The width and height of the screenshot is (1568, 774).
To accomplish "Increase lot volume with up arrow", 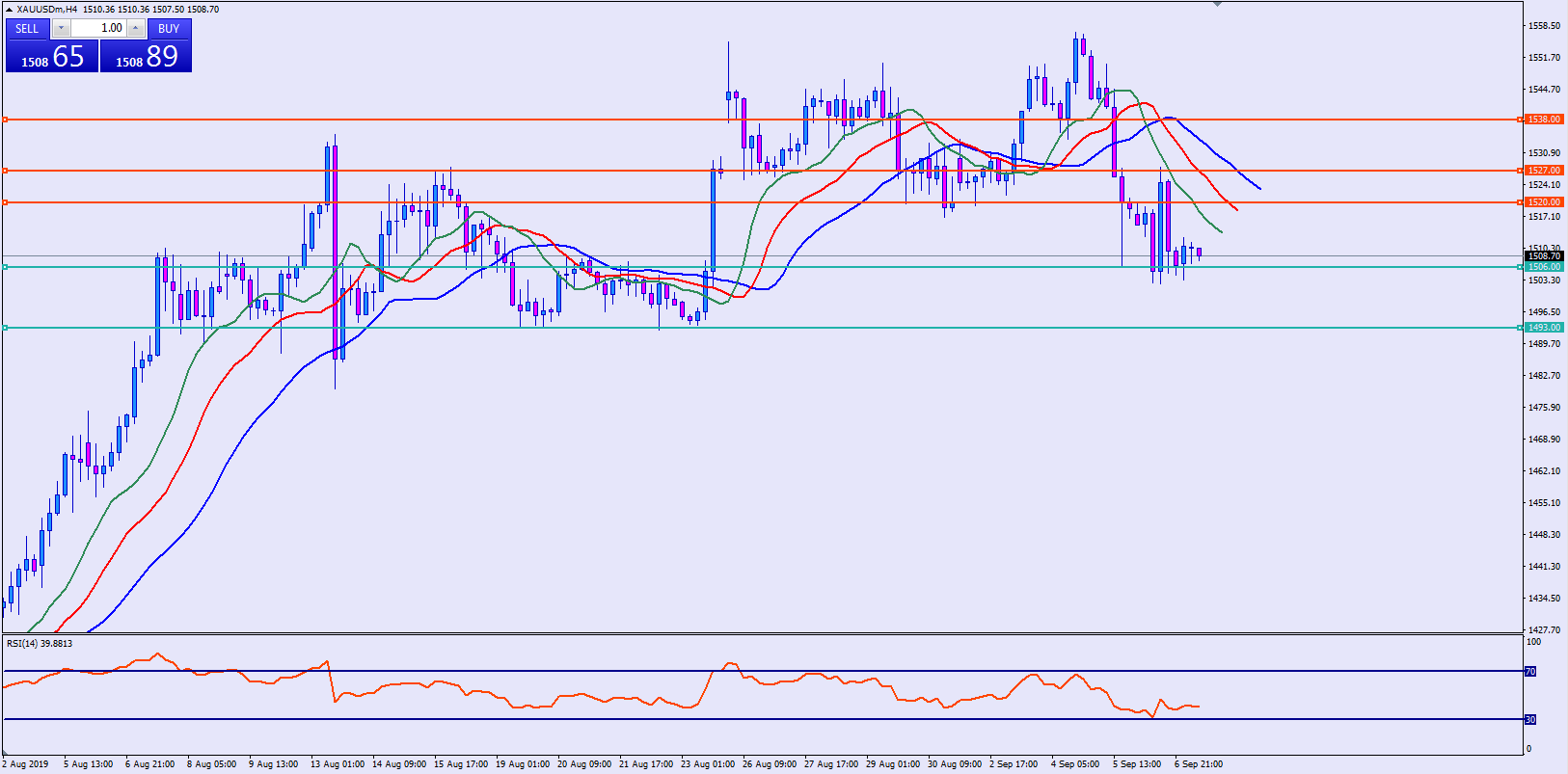I will pyautogui.click(x=136, y=29).
